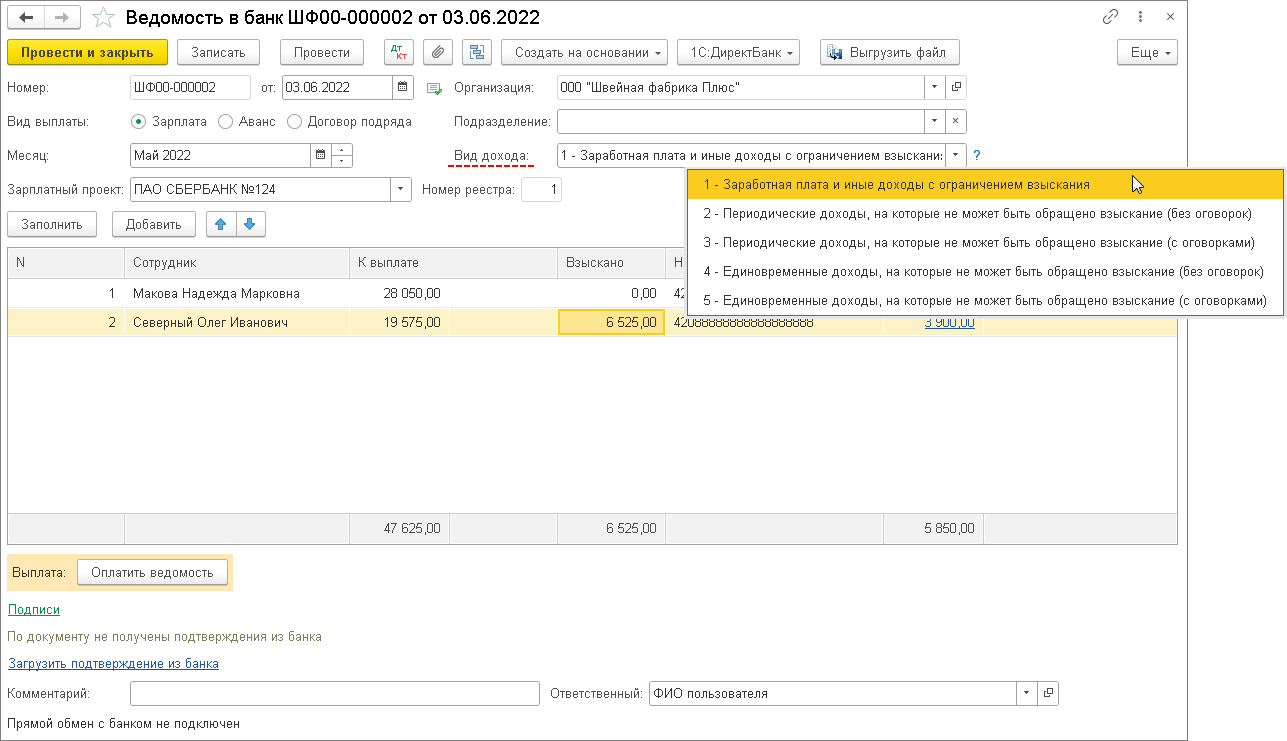Screen dimensions: 1287x741
Task: Go back with the left arrow button
Action: coord(26,17)
